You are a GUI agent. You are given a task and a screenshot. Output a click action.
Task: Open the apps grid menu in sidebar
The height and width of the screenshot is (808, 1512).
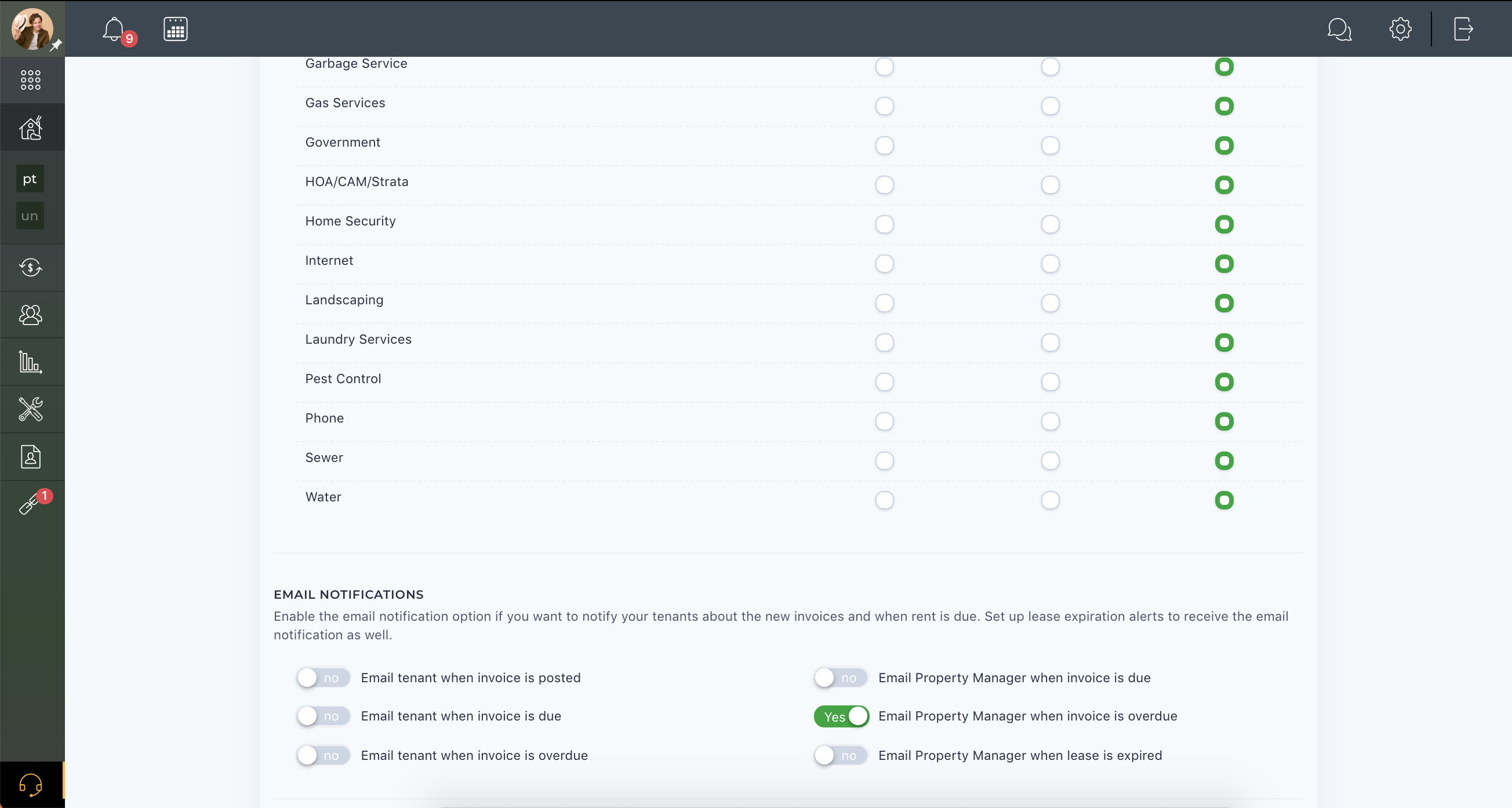click(31, 80)
